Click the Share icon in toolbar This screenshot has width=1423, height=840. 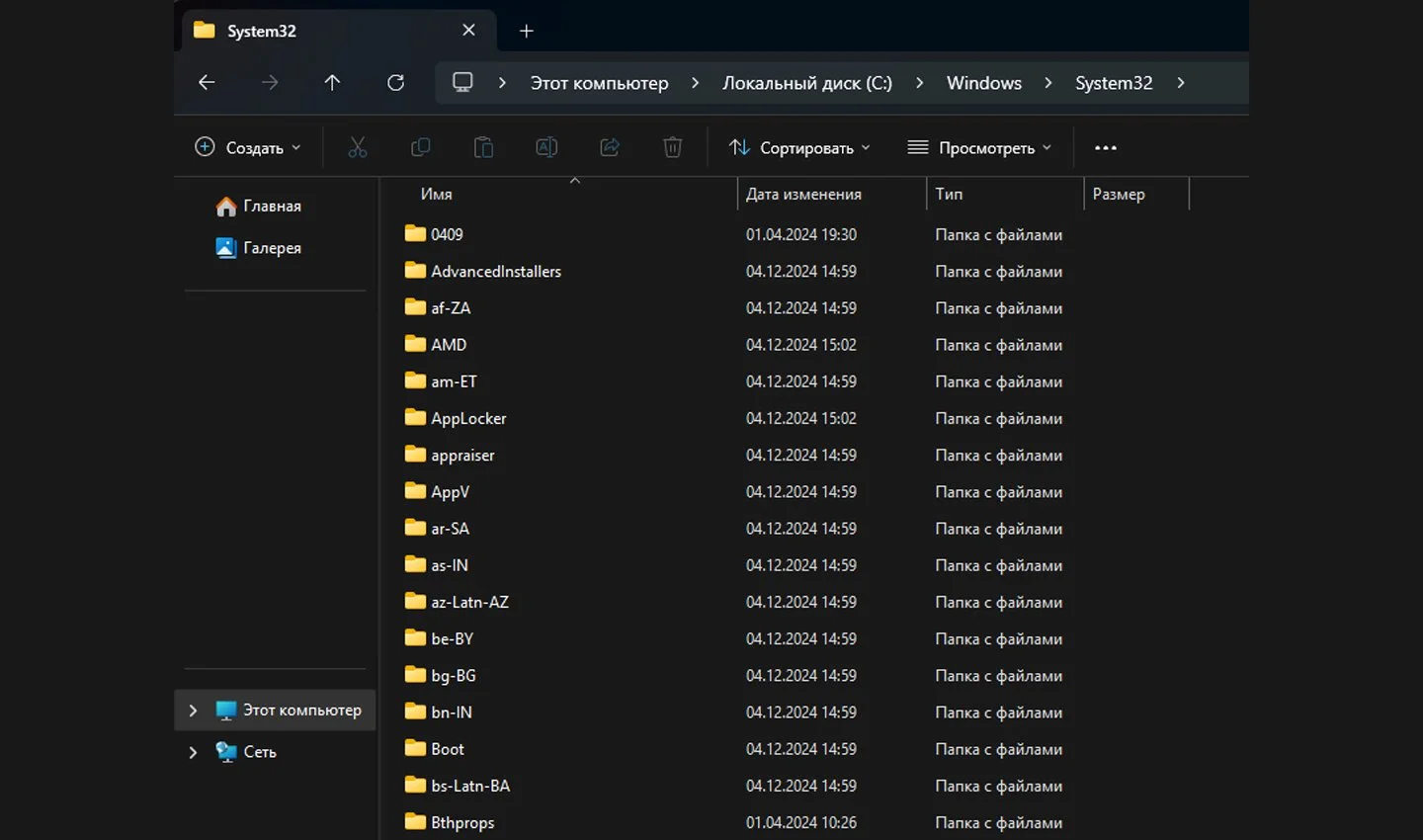[x=610, y=147]
